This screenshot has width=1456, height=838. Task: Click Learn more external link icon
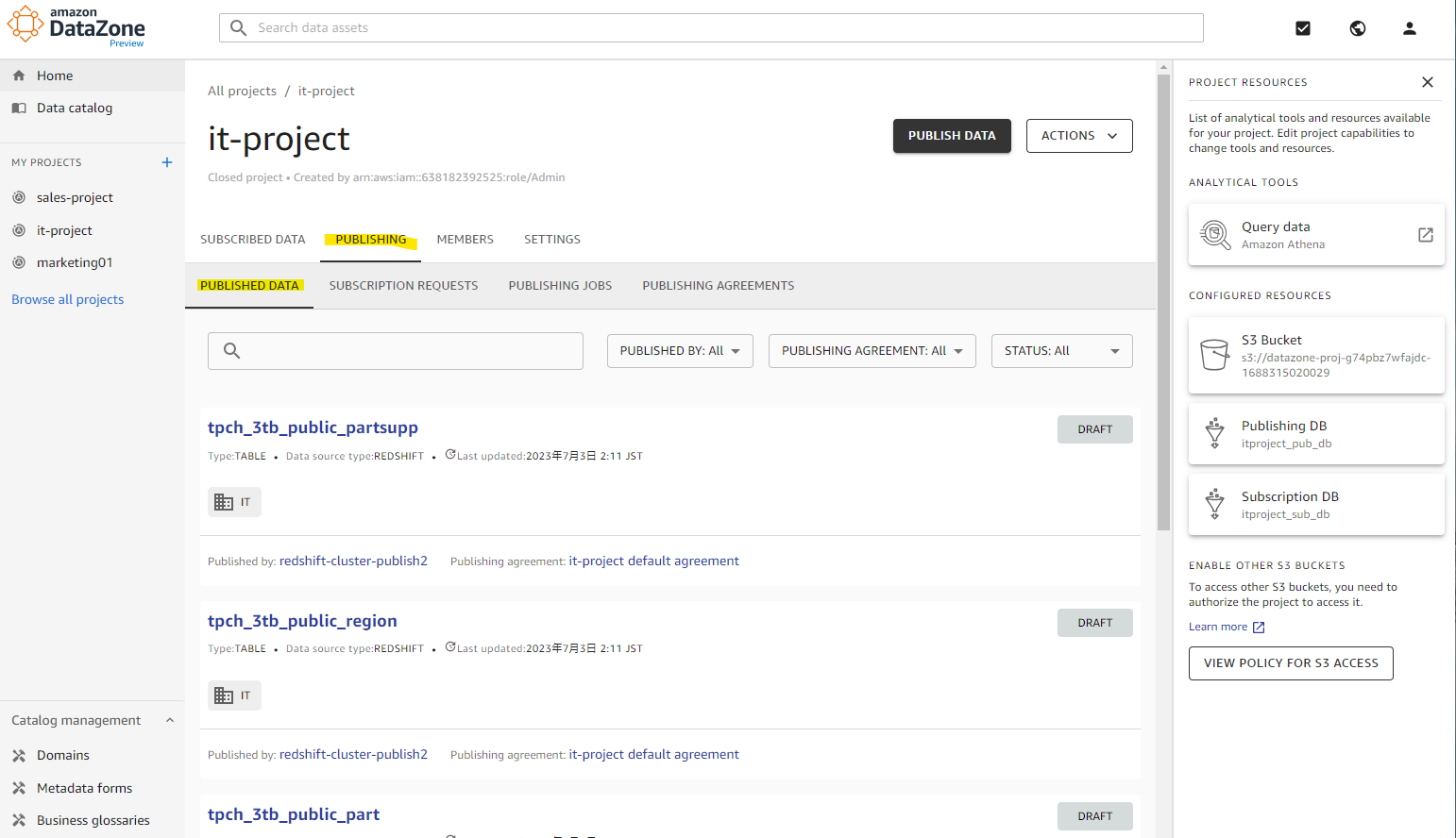click(1259, 628)
